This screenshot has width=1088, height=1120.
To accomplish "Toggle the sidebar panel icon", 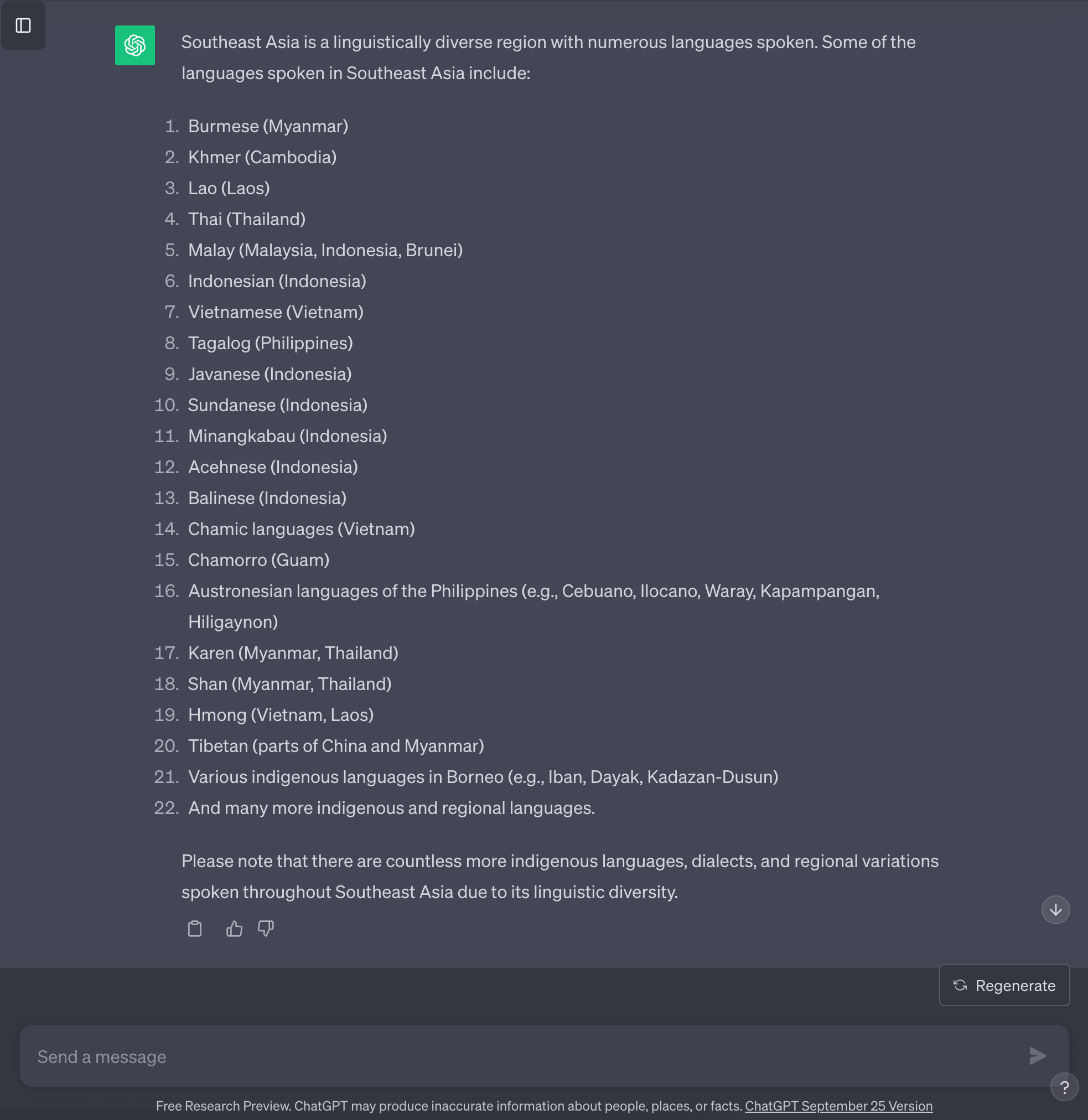I will (x=23, y=25).
